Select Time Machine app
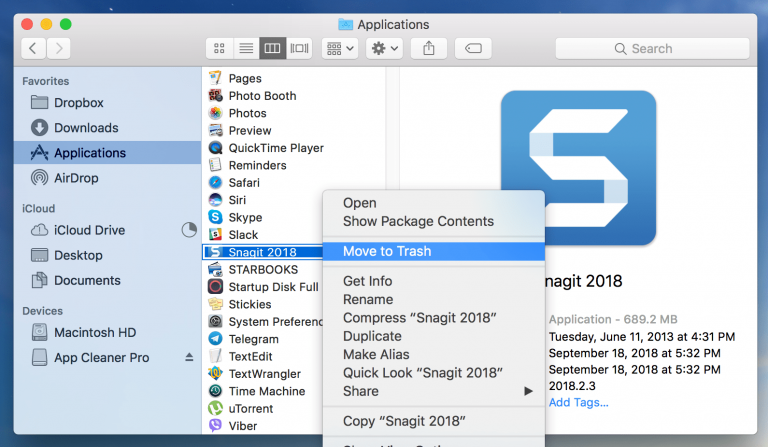 (266, 391)
